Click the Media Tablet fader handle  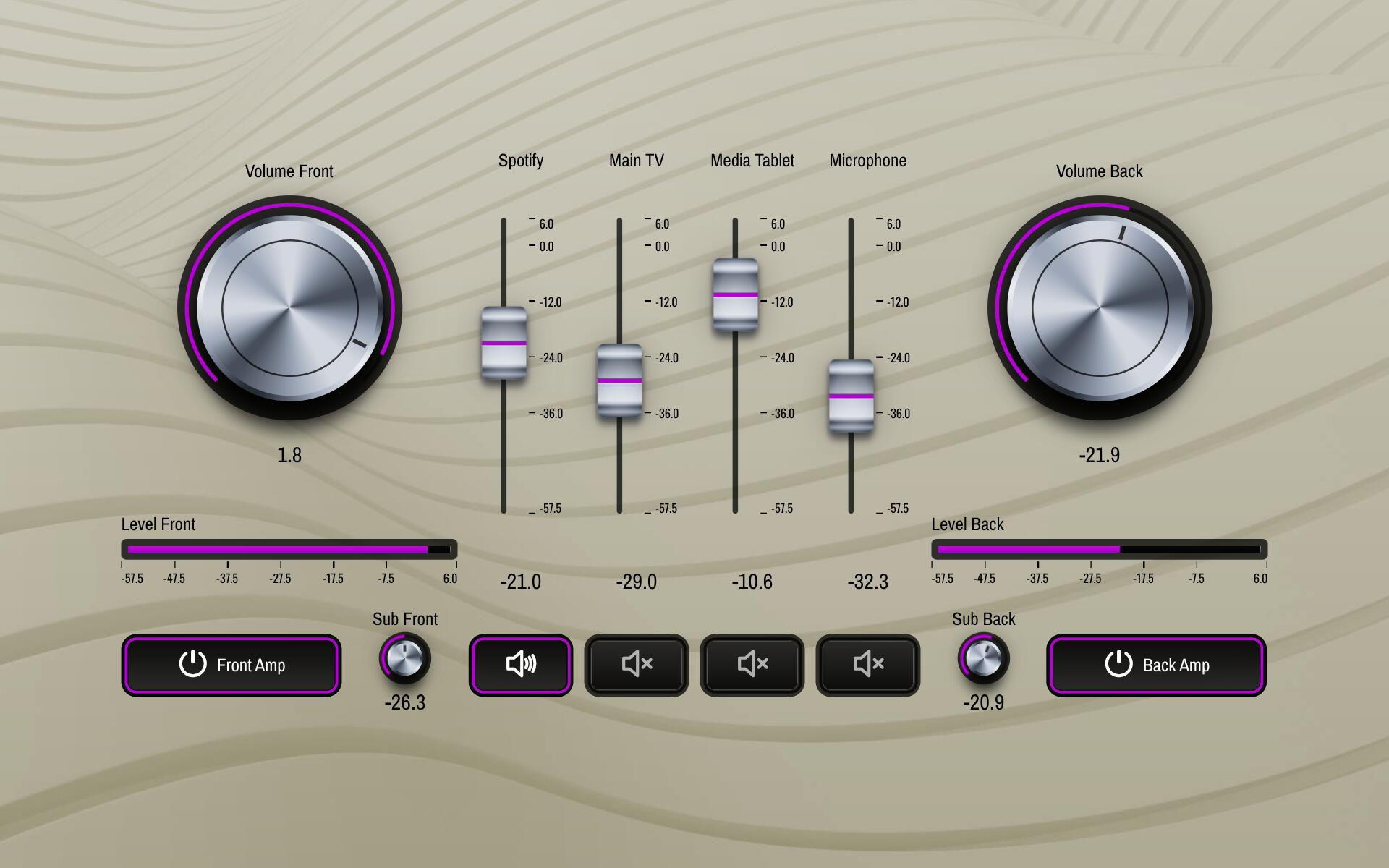pyautogui.click(x=735, y=295)
